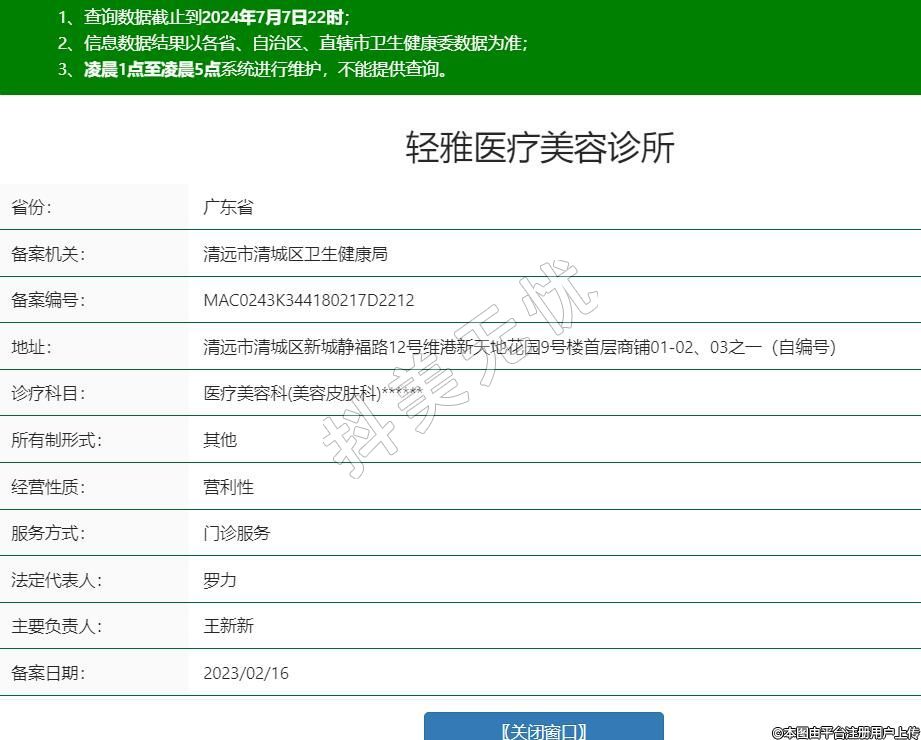The image size is (921, 740).
Task: Select the business nature value 营利性
Action: coord(228,487)
